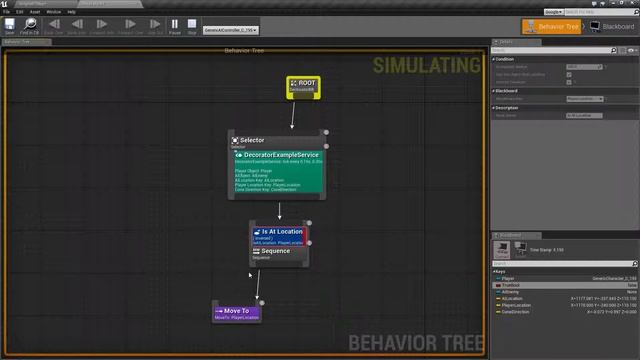
Task: Select the AILocation blackboard key
Action: (x=565, y=299)
